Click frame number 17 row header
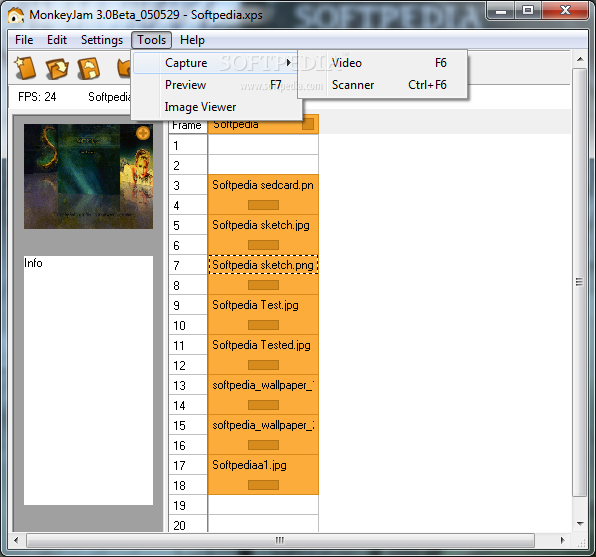Viewport: 596px width, 557px height. [x=188, y=465]
